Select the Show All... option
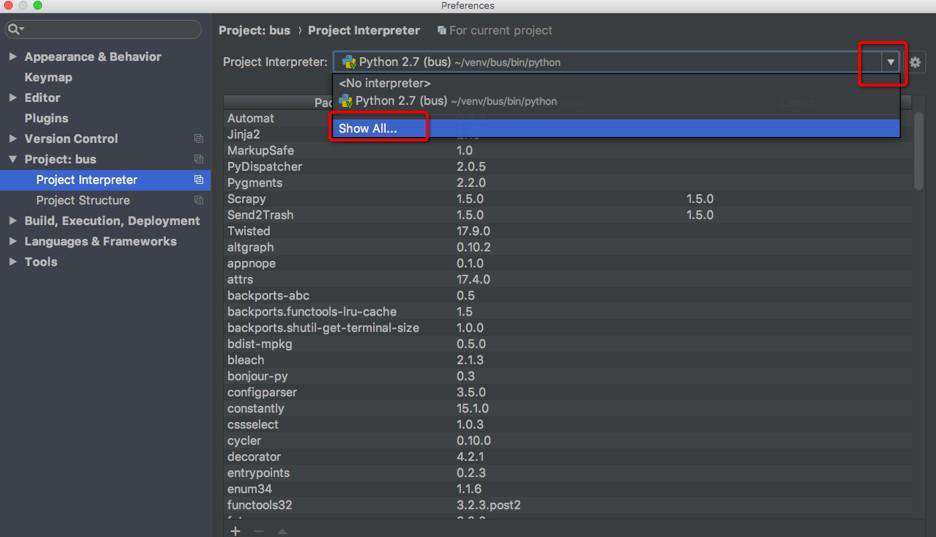Image resolution: width=936 pixels, height=537 pixels. tap(616, 128)
